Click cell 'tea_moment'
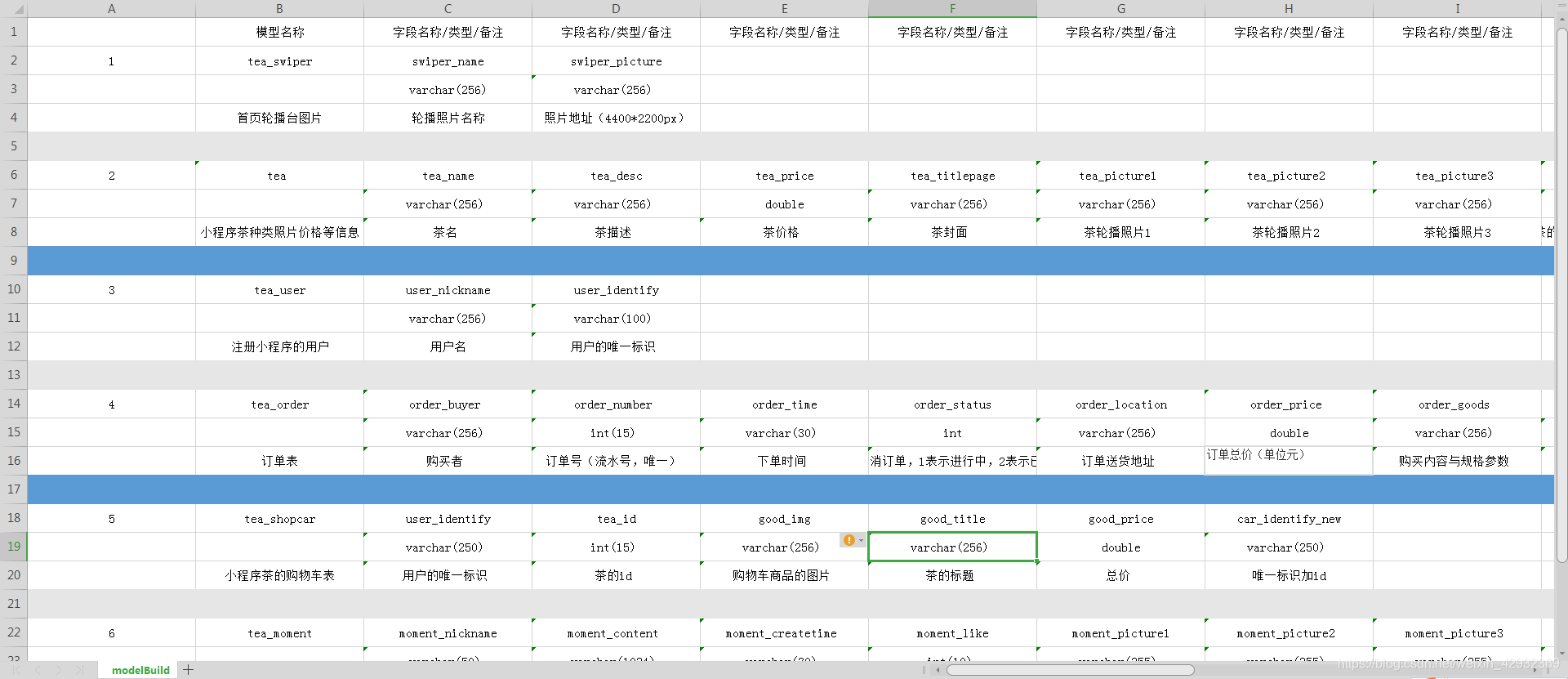1568x679 pixels. point(279,633)
